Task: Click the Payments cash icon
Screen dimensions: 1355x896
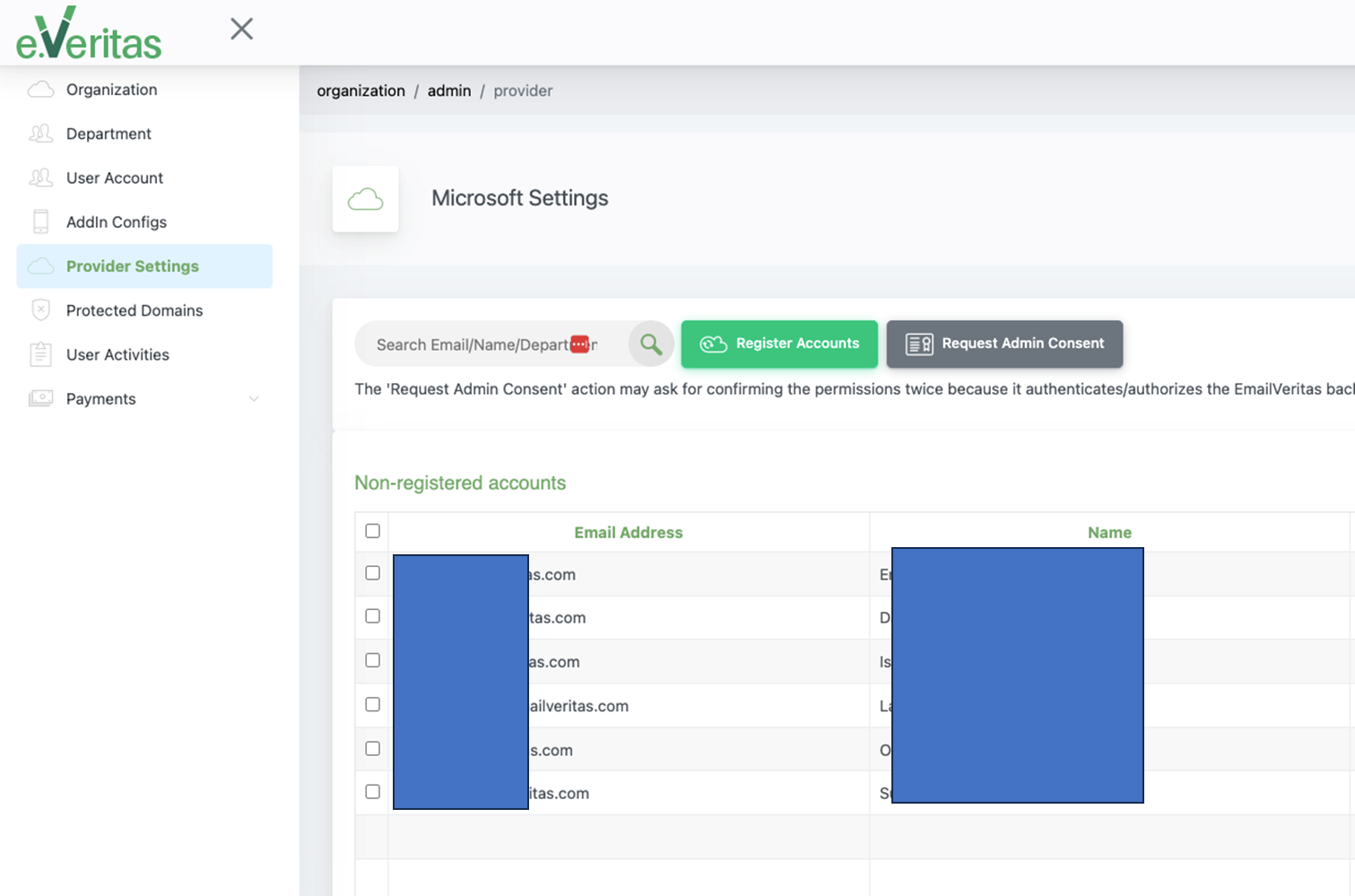Action: 40,398
